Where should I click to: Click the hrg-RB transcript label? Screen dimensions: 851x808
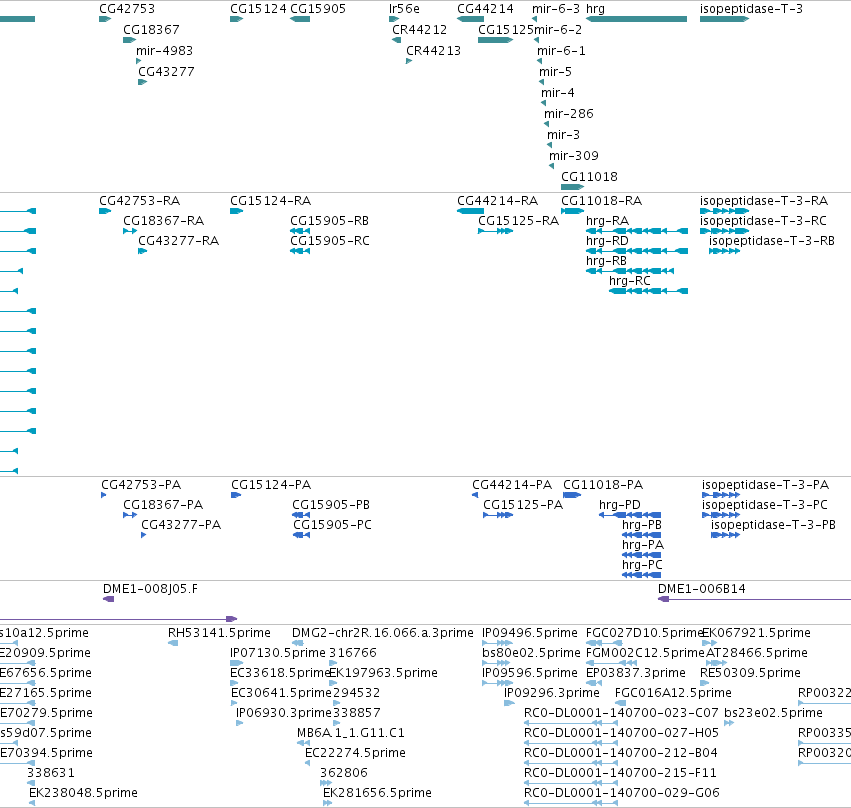tap(606, 261)
